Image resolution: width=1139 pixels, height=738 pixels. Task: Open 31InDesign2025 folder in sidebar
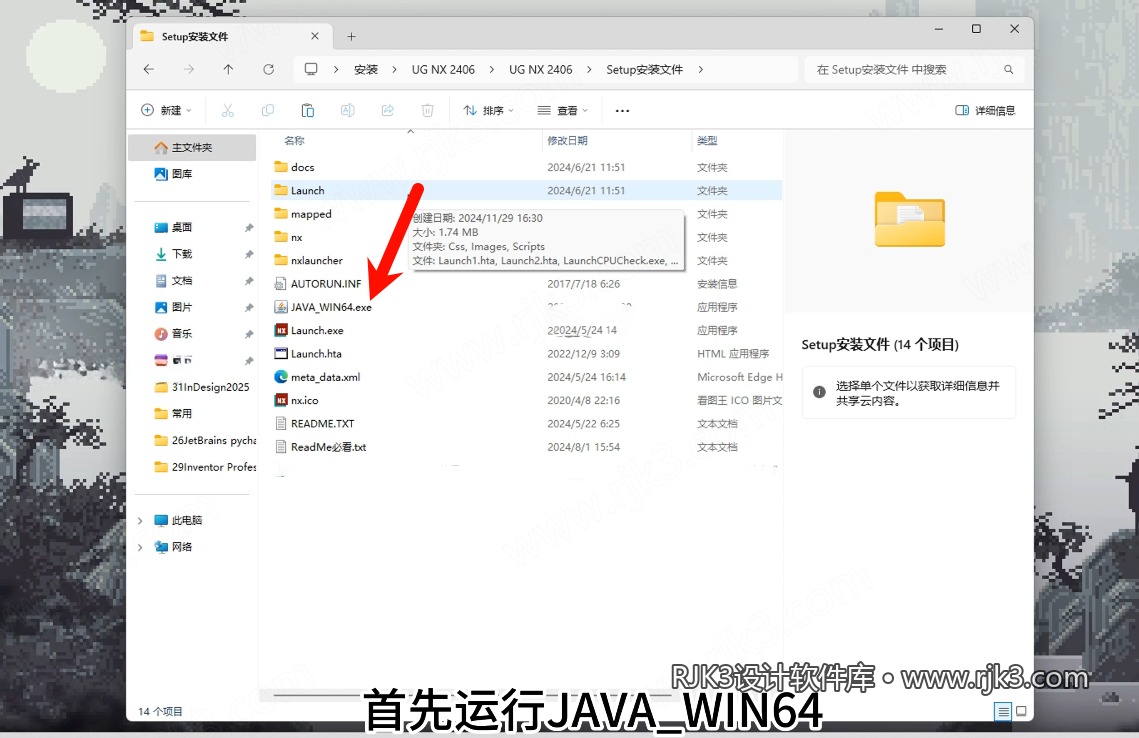(x=202, y=387)
